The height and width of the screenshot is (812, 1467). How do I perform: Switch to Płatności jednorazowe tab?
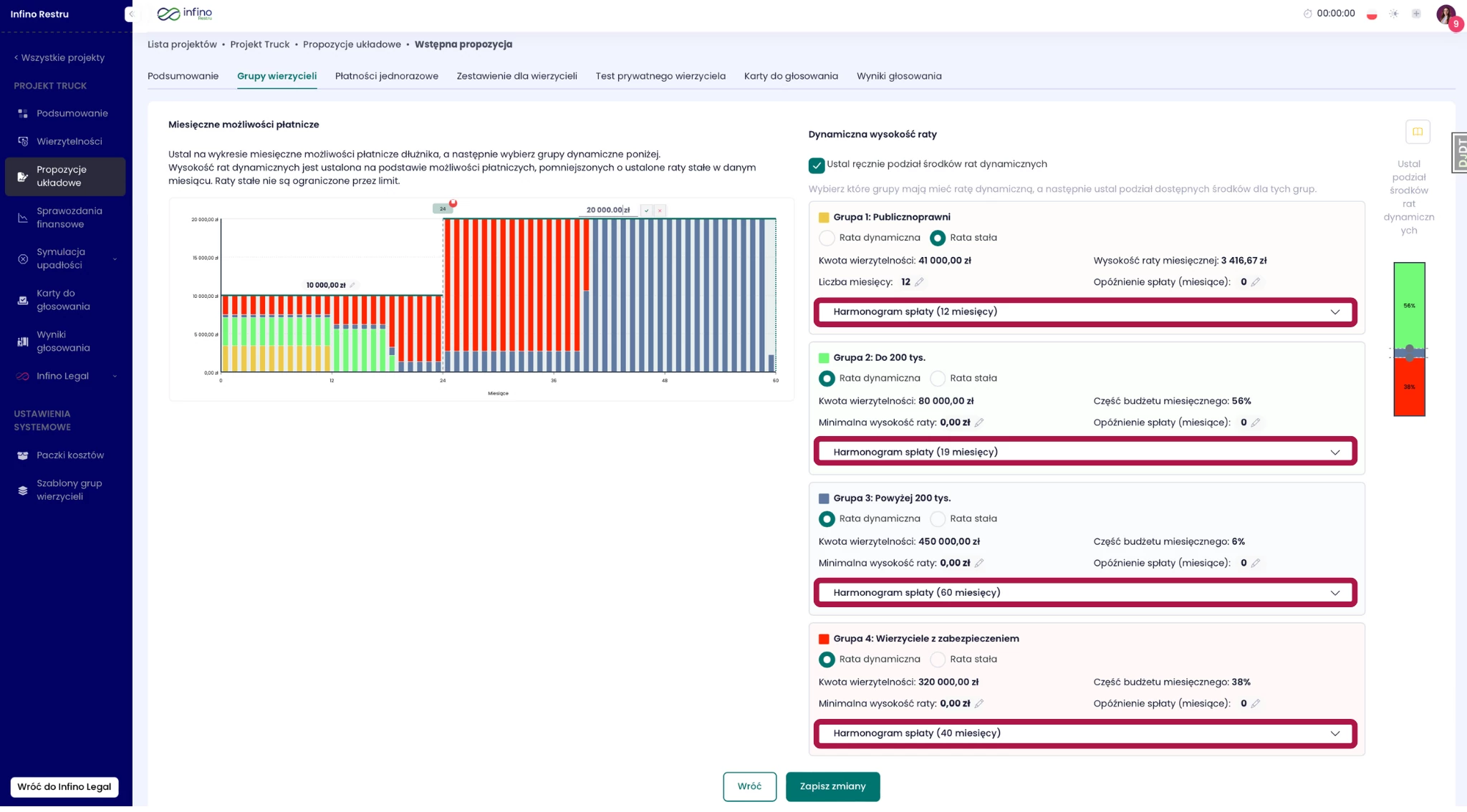point(386,76)
